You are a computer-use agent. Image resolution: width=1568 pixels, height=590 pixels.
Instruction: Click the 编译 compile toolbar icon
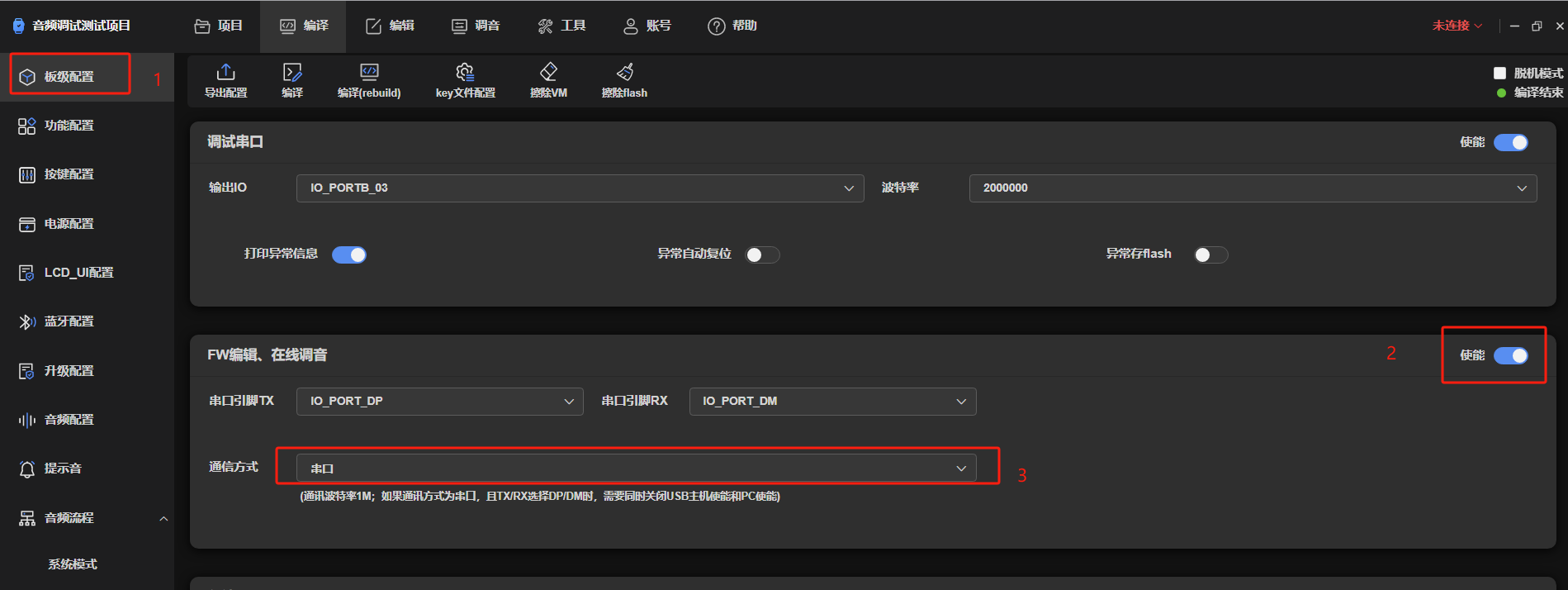[292, 73]
